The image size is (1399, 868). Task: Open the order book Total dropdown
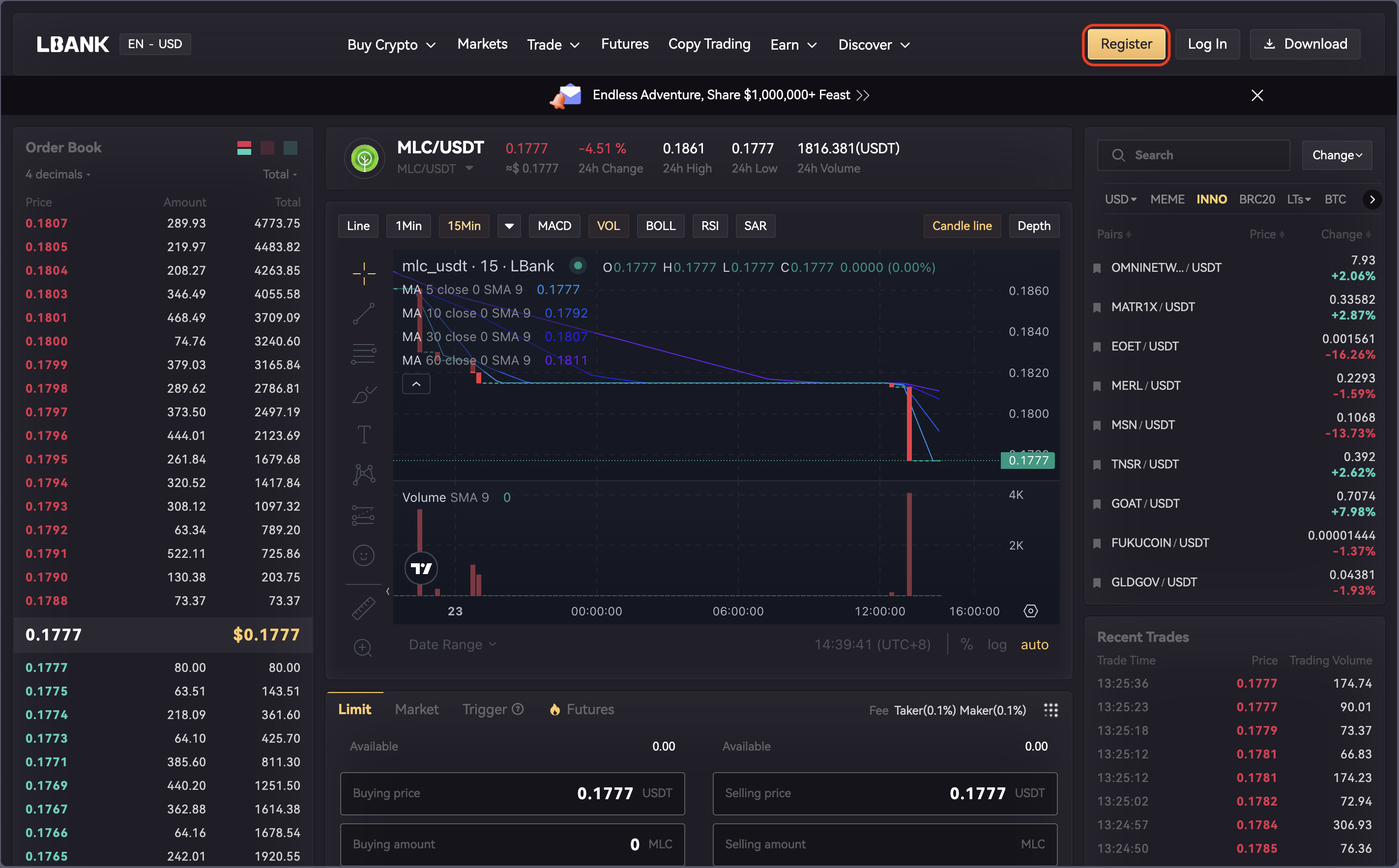click(280, 174)
